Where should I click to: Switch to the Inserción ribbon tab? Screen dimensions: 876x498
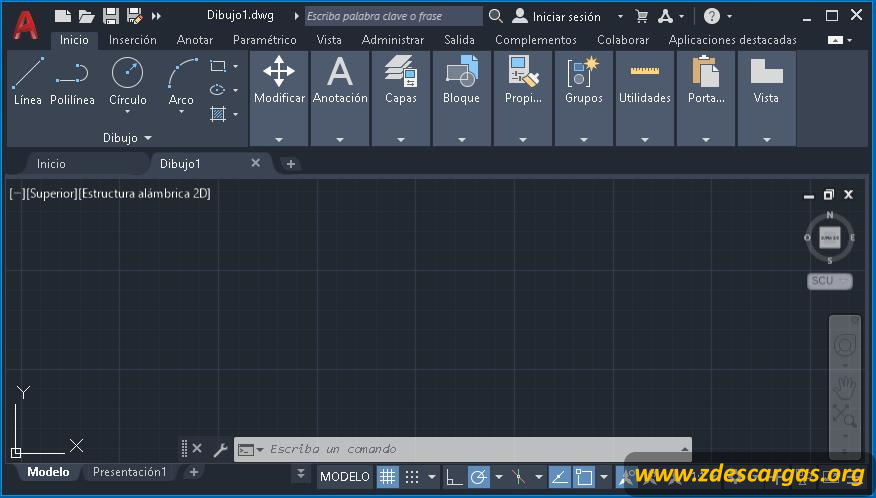click(x=132, y=40)
